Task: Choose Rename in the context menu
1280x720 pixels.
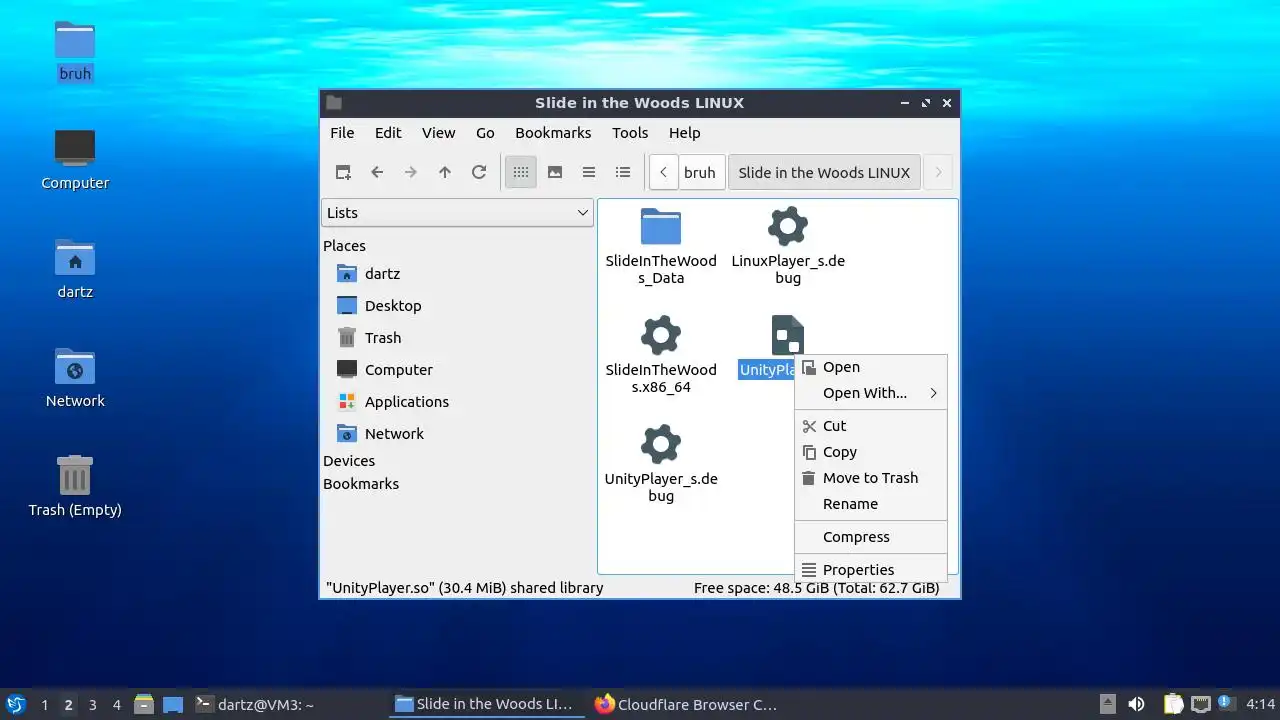Action: (x=870, y=504)
